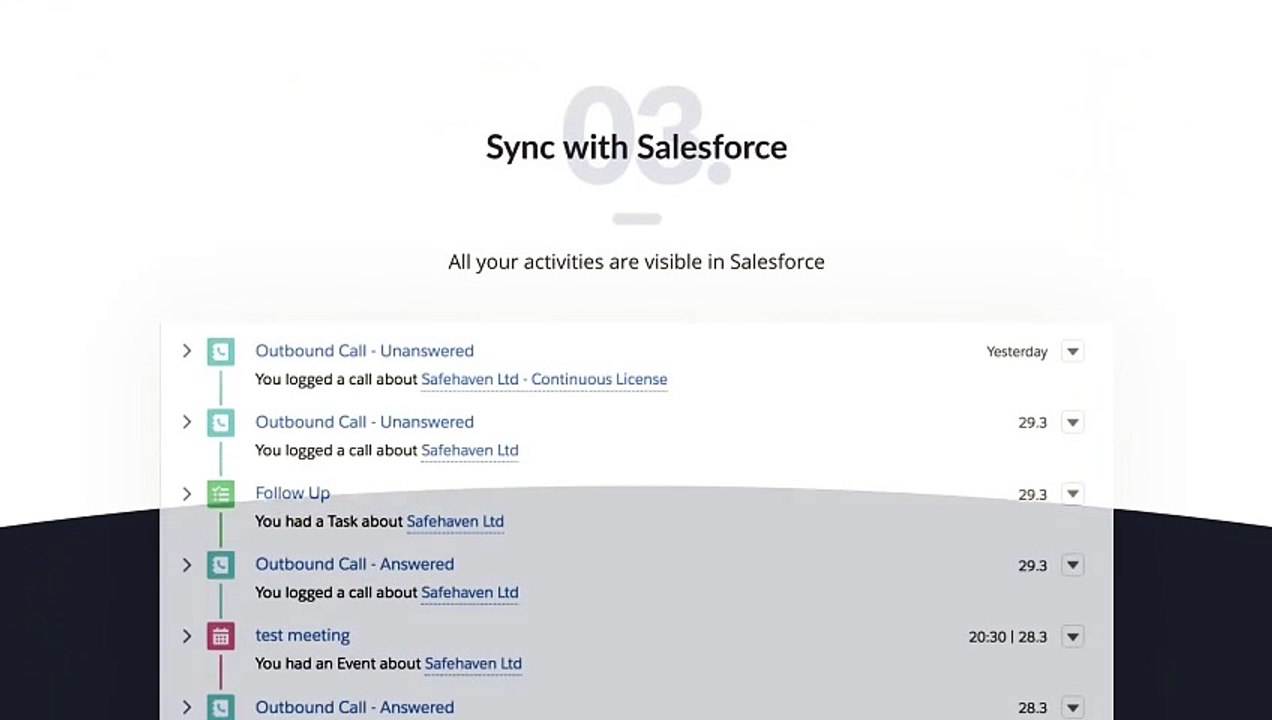
Task: Open action dropdown for Follow Up row
Action: [x=1073, y=494]
